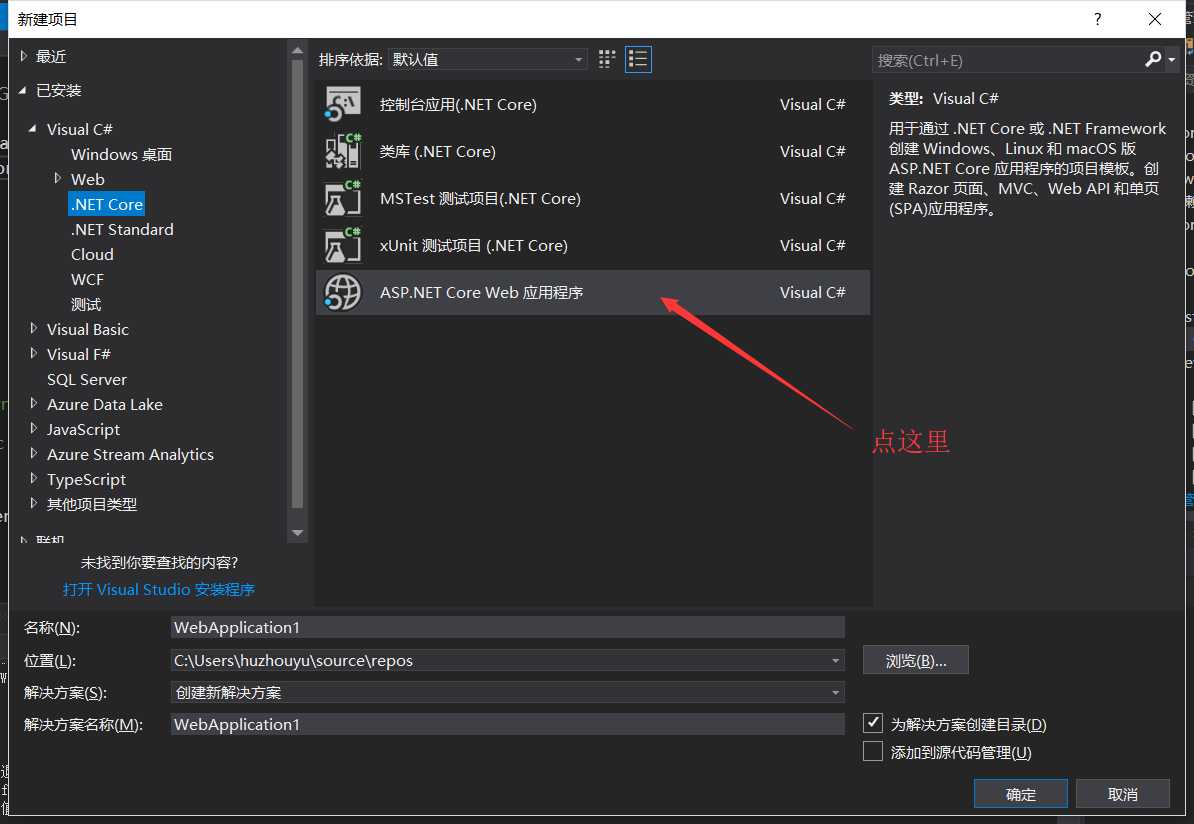Click the class library (.NET Core) template icon
The height and width of the screenshot is (824, 1194).
tap(343, 151)
